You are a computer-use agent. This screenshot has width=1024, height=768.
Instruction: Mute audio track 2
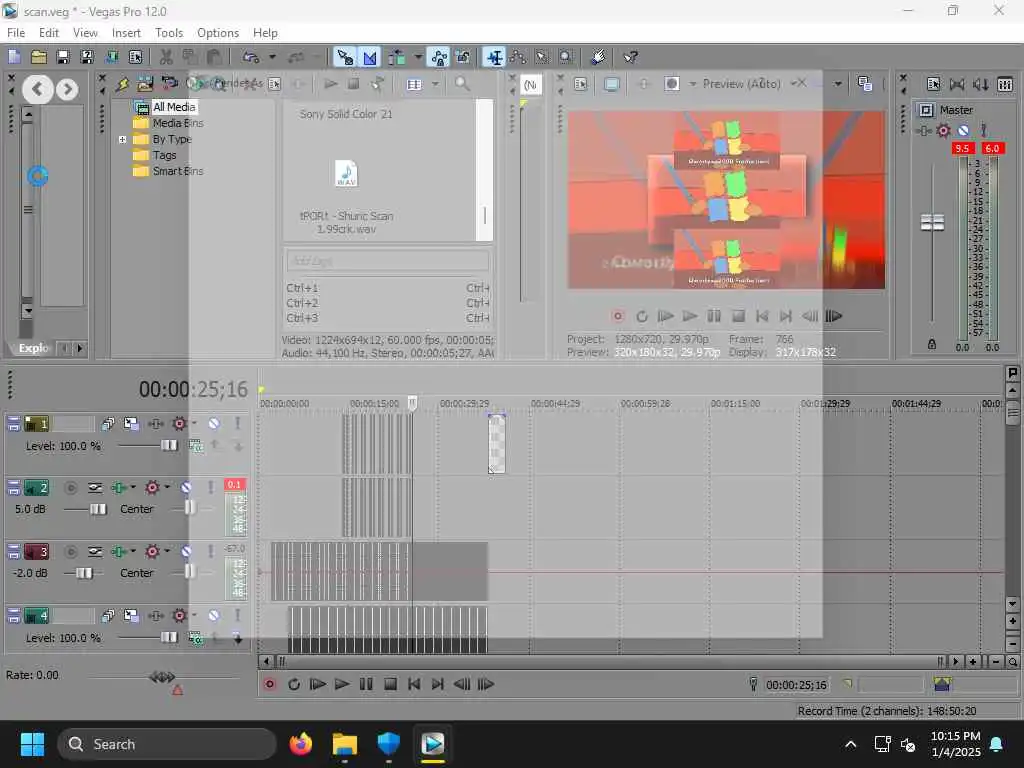[x=186, y=488]
